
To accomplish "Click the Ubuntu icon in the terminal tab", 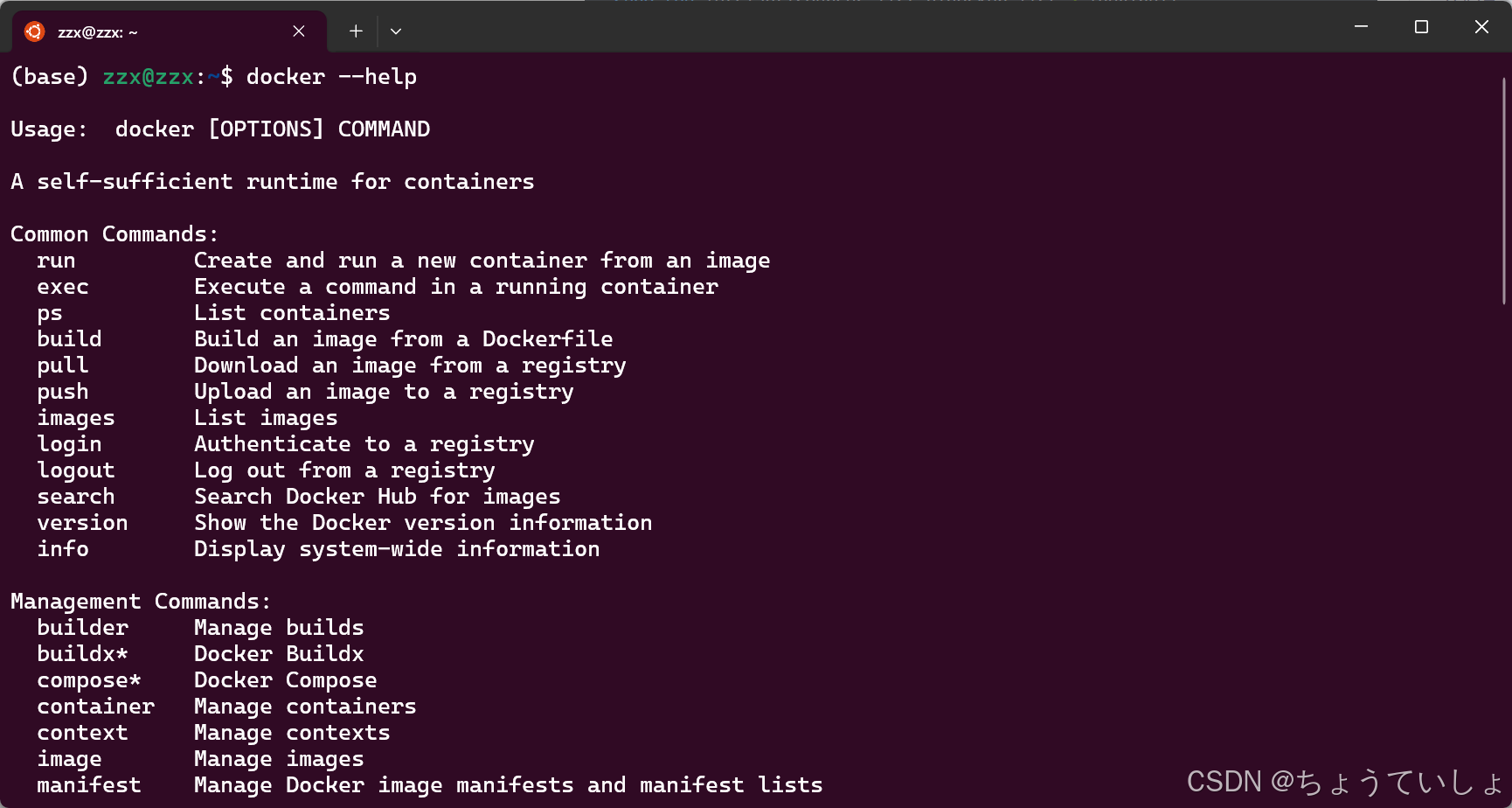I will click(34, 31).
